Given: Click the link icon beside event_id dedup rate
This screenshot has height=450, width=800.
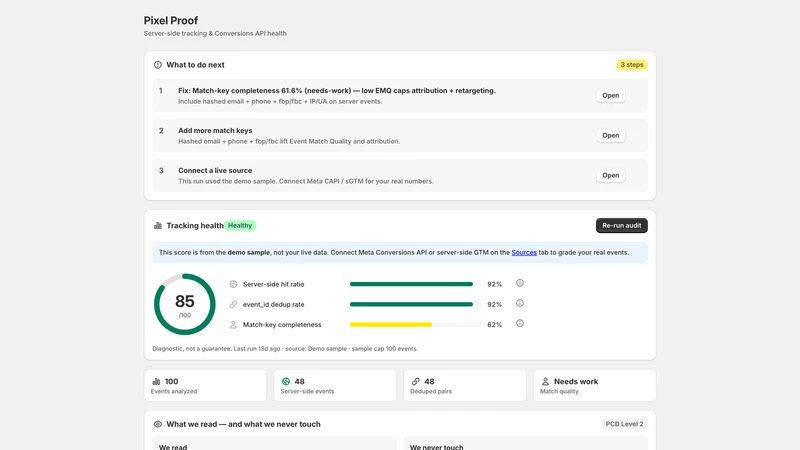Looking at the screenshot, I should coord(233,305).
